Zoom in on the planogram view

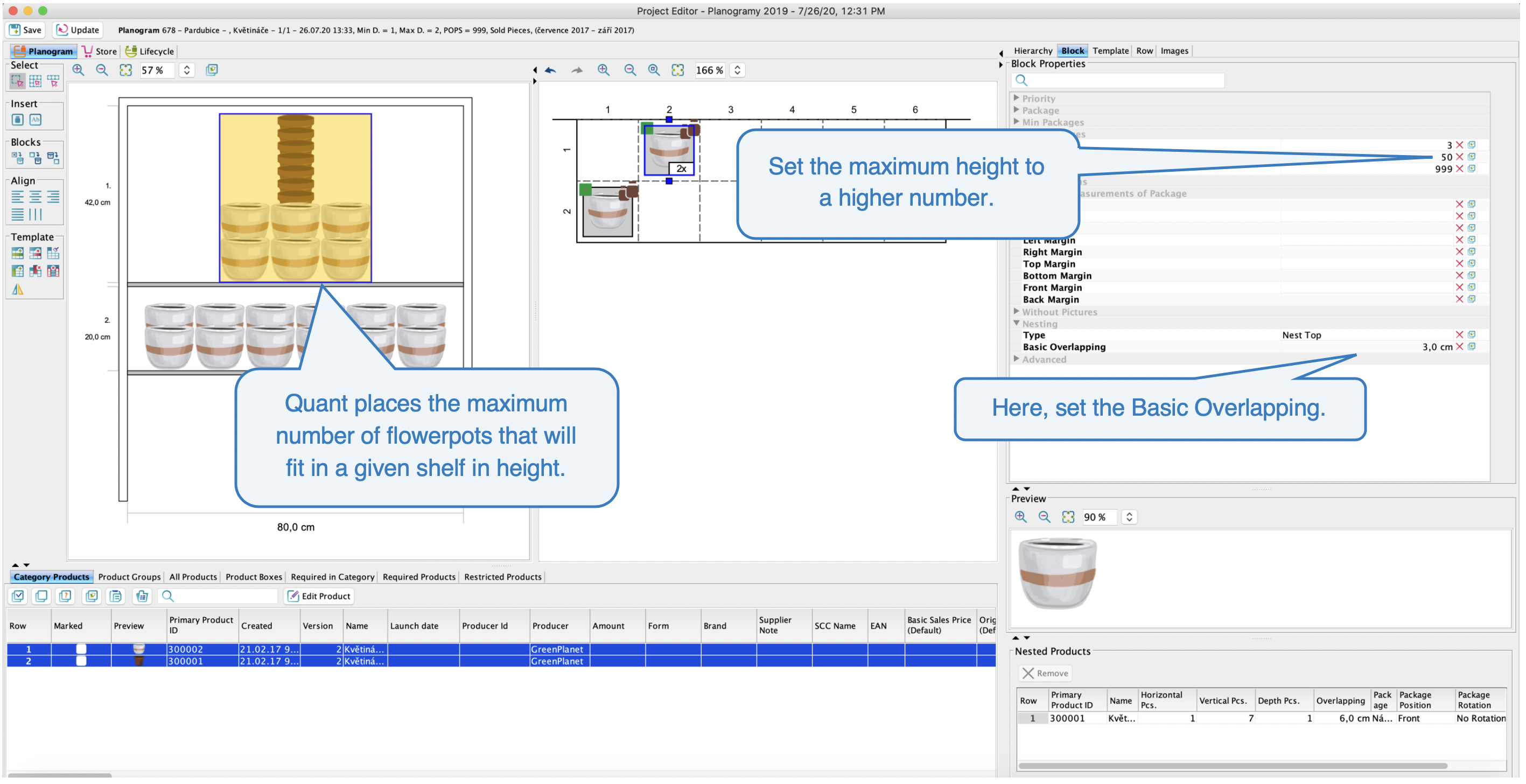(78, 70)
